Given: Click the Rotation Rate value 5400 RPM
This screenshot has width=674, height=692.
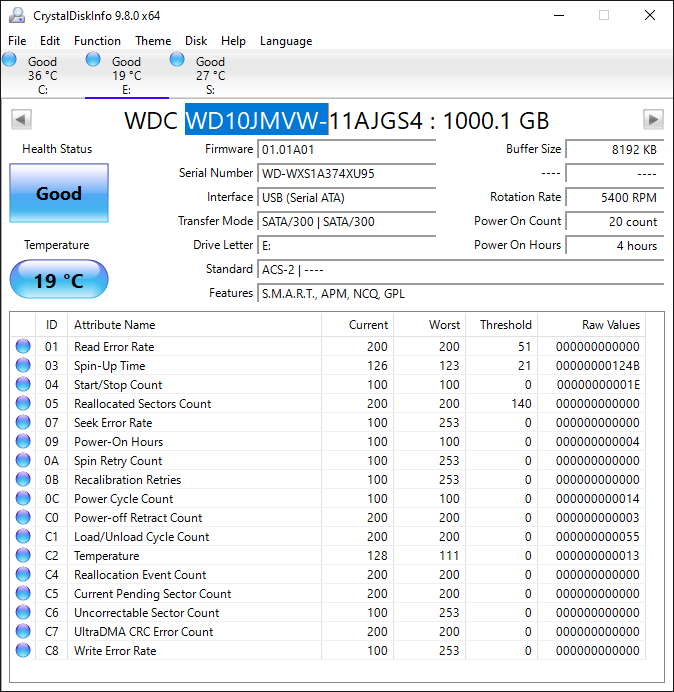Looking at the screenshot, I should (615, 198).
